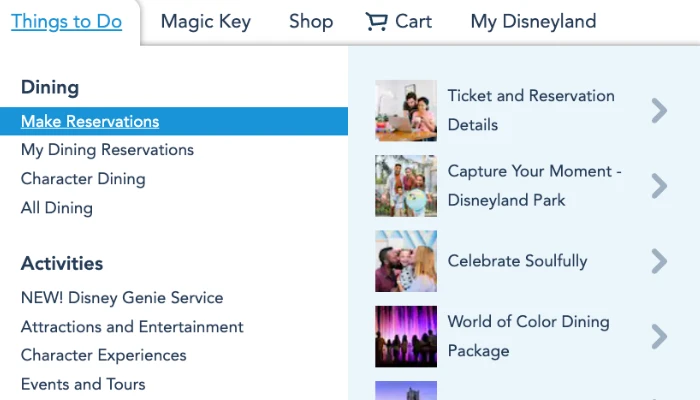Click chevron next to Celebrate Soulfully
This screenshot has width=700, height=400.
tap(659, 261)
